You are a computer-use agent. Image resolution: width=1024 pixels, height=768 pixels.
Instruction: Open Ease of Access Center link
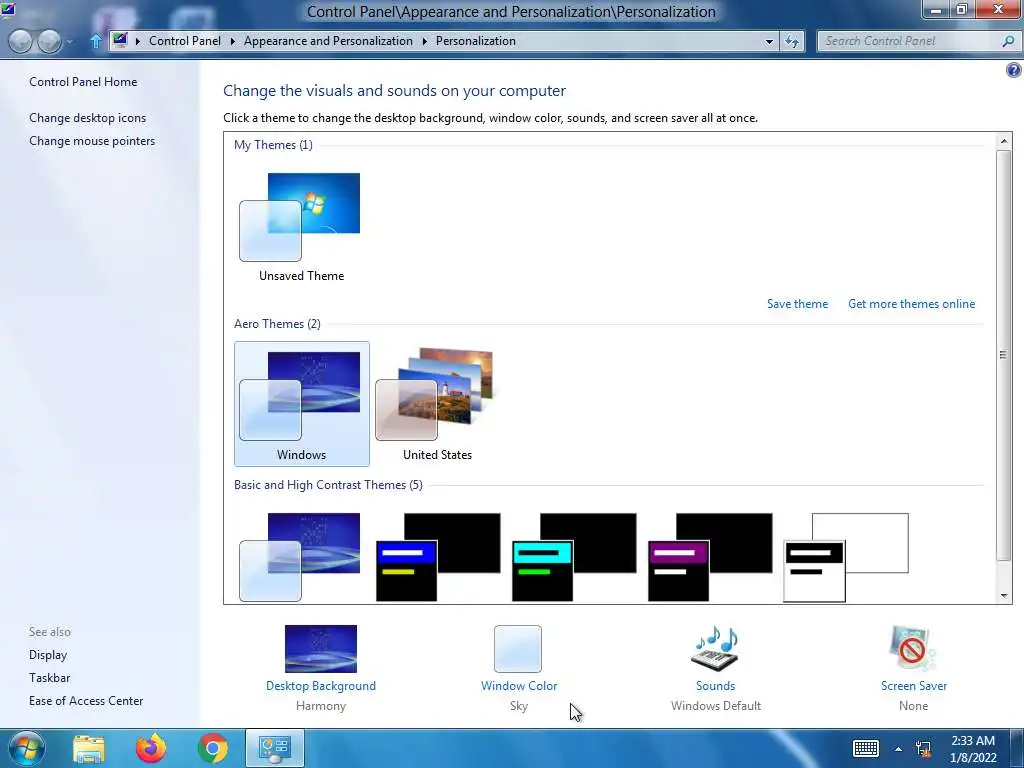[86, 700]
